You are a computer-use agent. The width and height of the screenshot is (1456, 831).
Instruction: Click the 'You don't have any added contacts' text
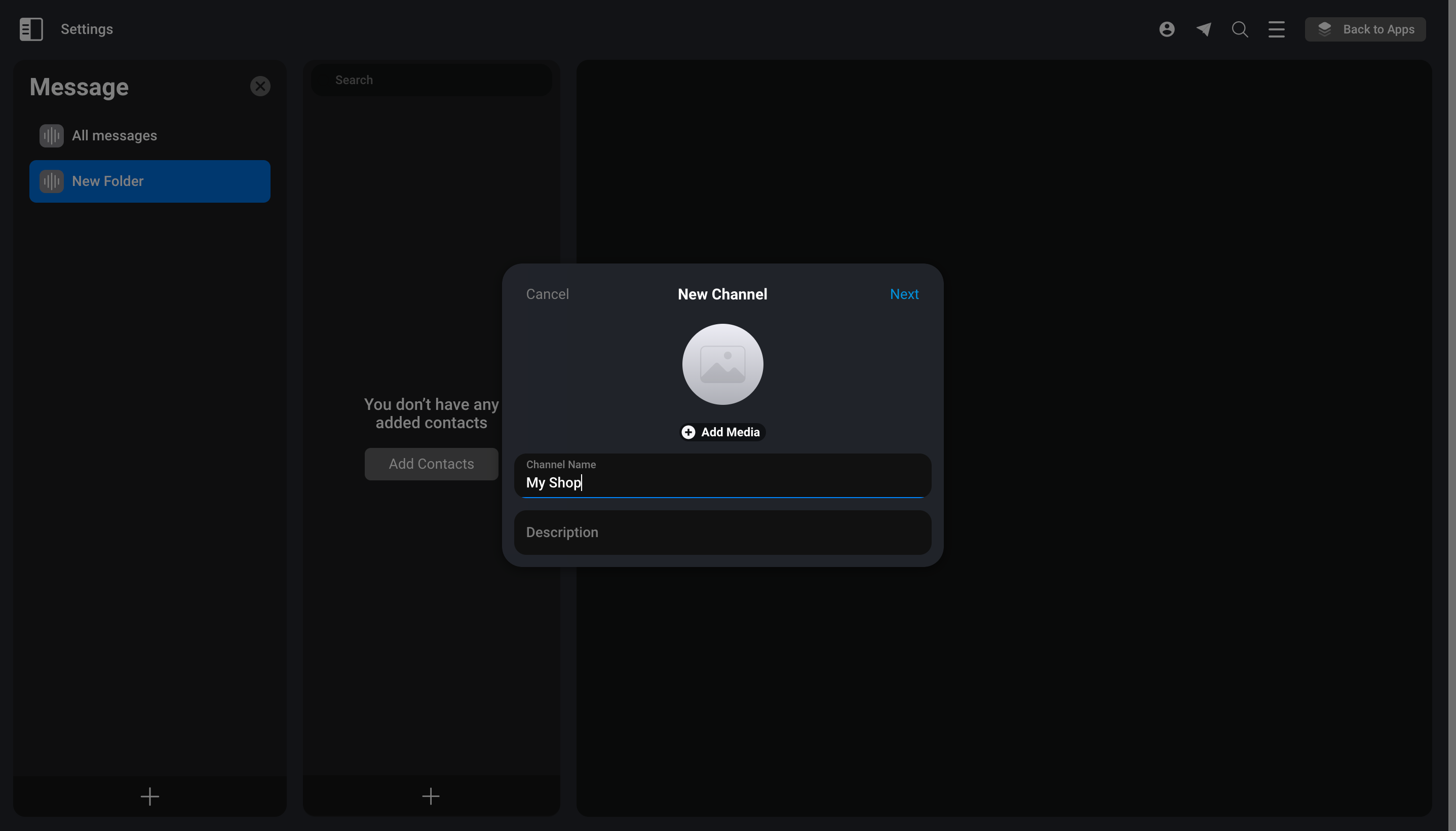(431, 413)
